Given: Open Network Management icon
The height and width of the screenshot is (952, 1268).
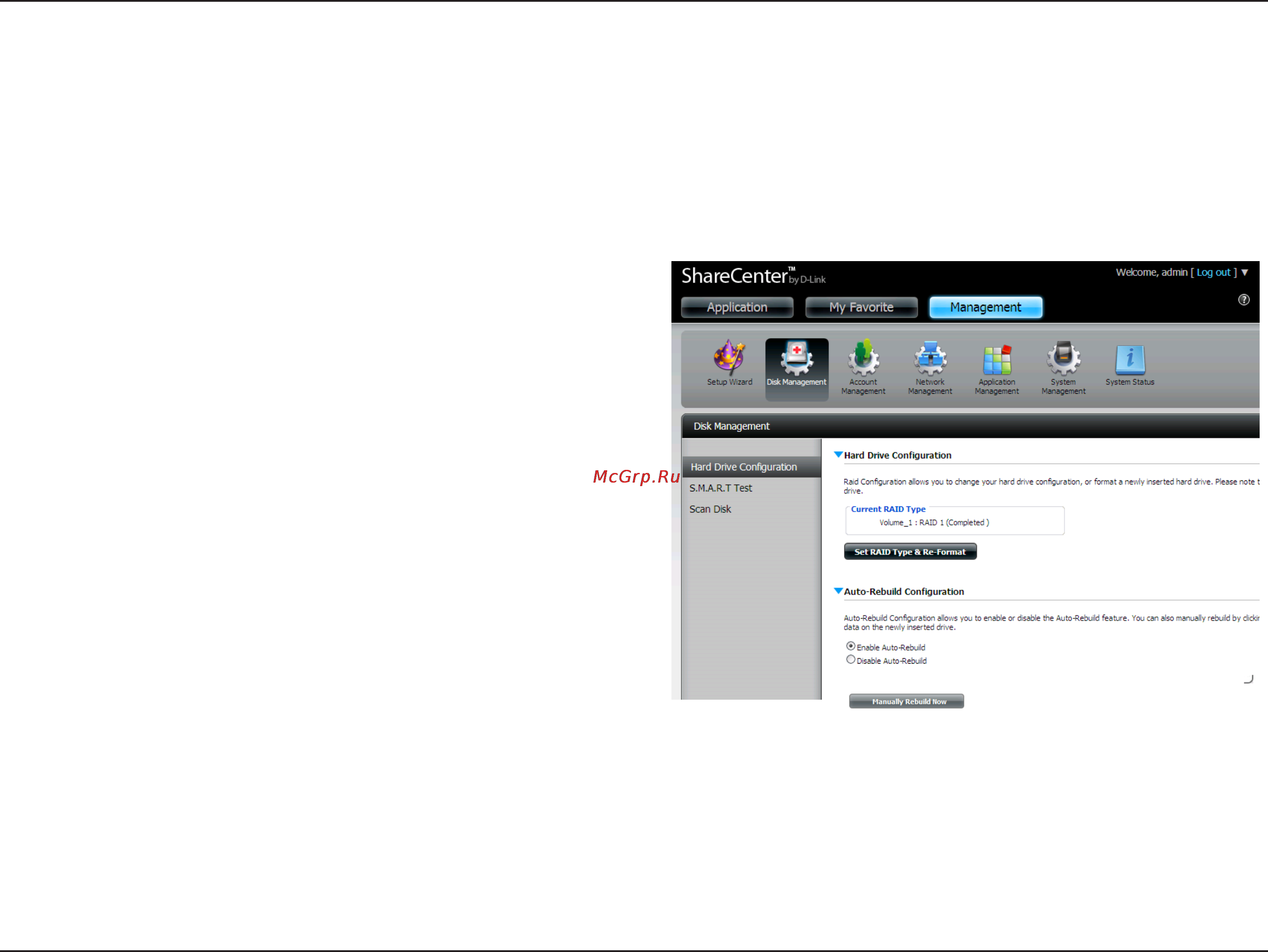Looking at the screenshot, I should pos(930,367).
